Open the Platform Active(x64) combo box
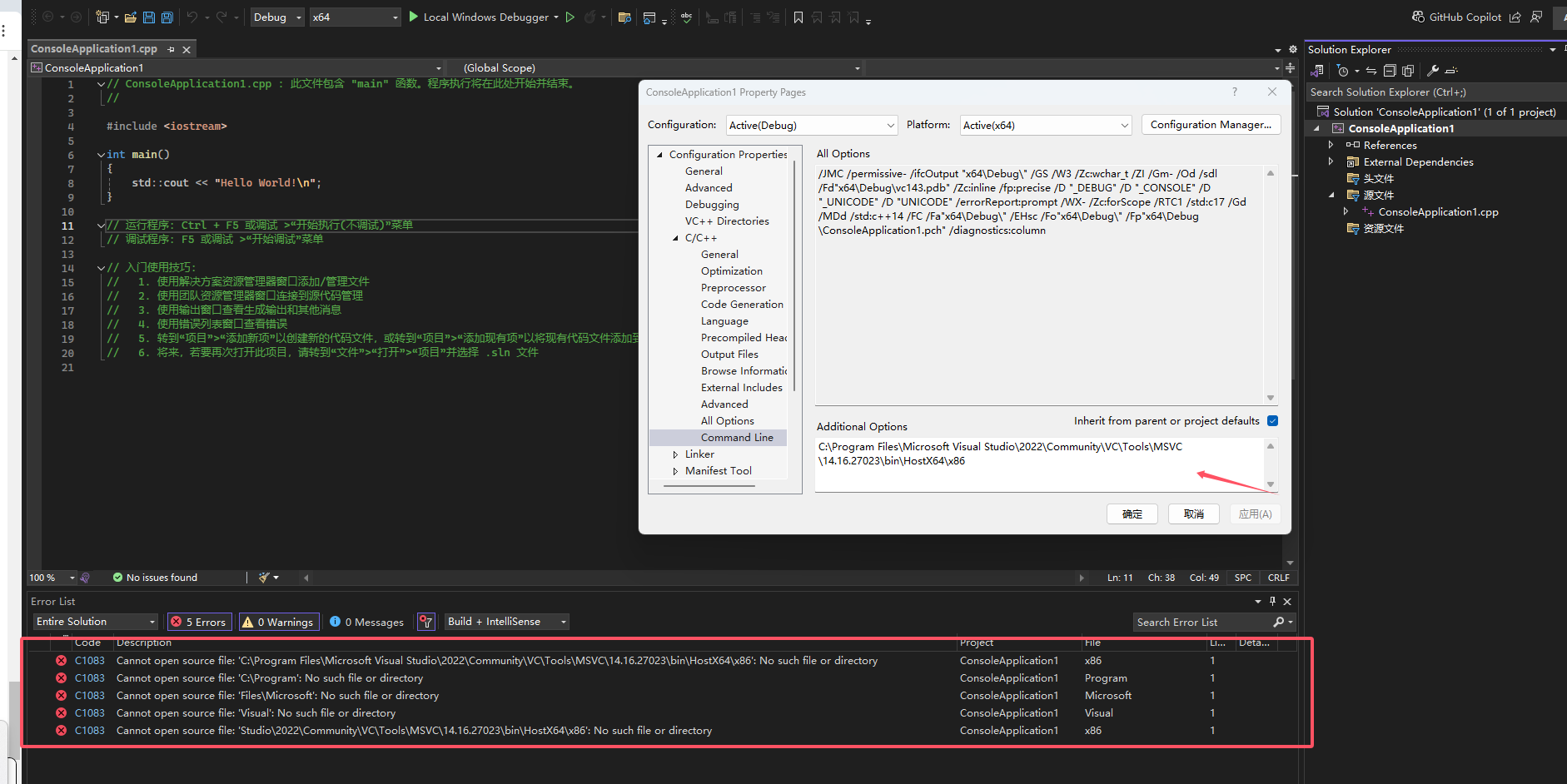The width and height of the screenshot is (1567, 784). [1046, 125]
